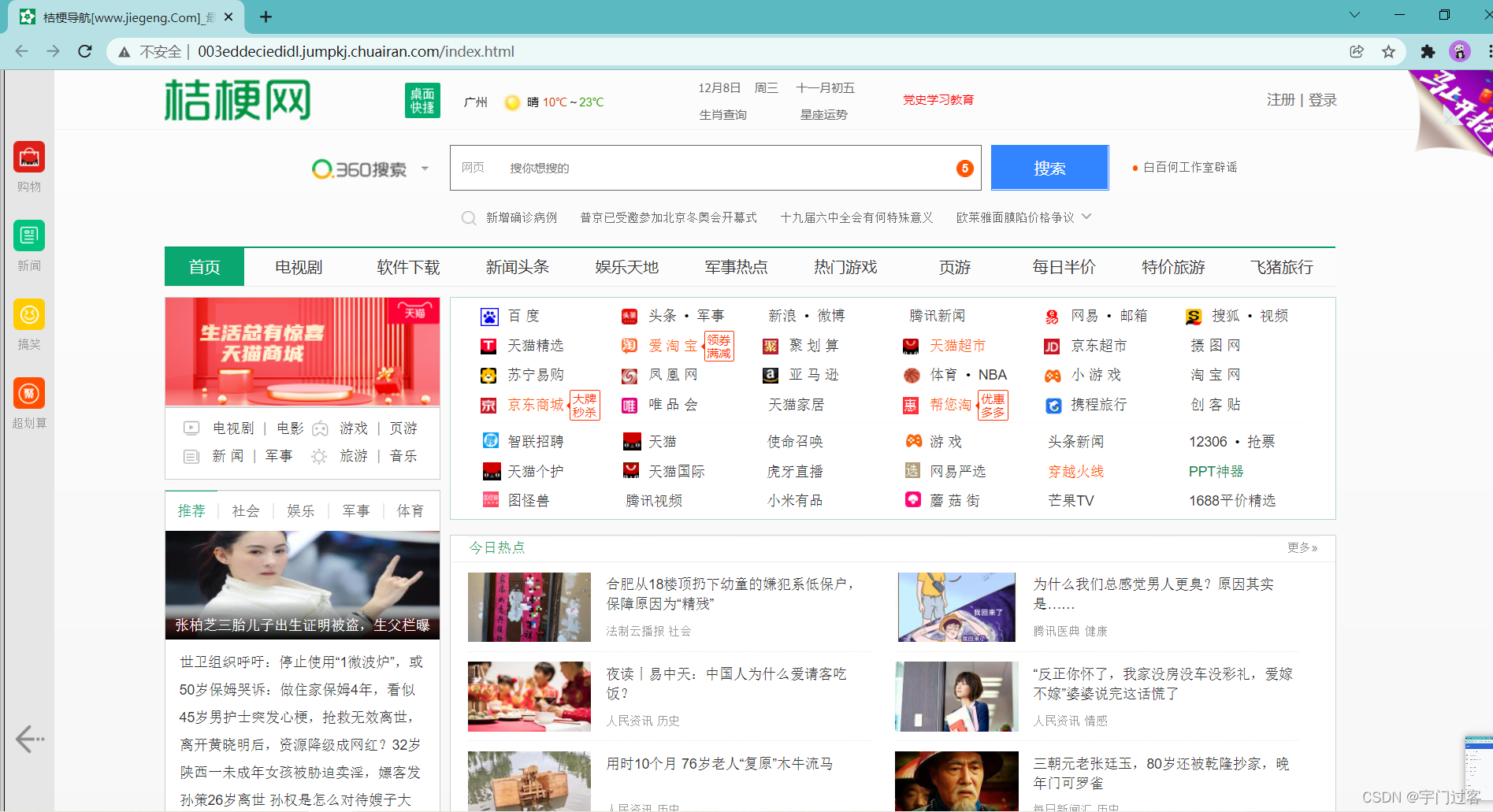Click the browser profile avatar
Image resolution: width=1493 pixels, height=812 pixels.
click(x=1460, y=51)
